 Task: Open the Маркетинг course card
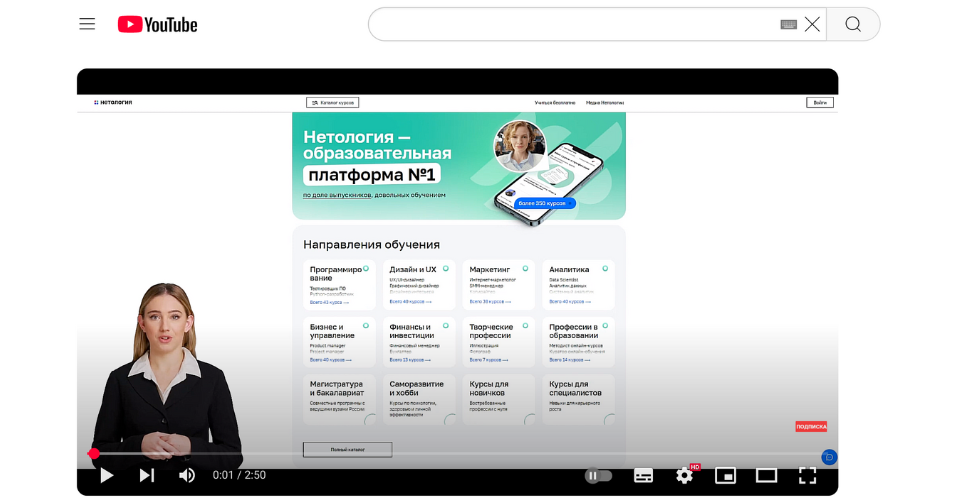point(499,285)
